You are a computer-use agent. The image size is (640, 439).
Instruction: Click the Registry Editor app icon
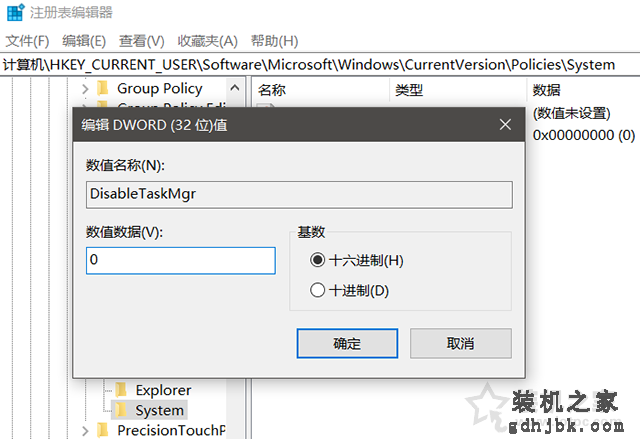[x=16, y=12]
